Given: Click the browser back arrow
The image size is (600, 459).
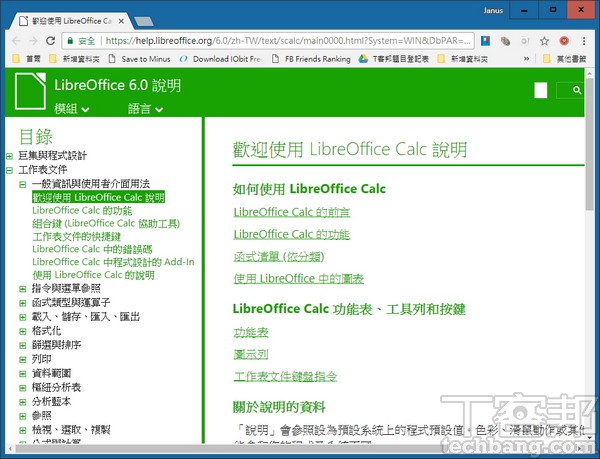Looking at the screenshot, I should (x=16, y=41).
